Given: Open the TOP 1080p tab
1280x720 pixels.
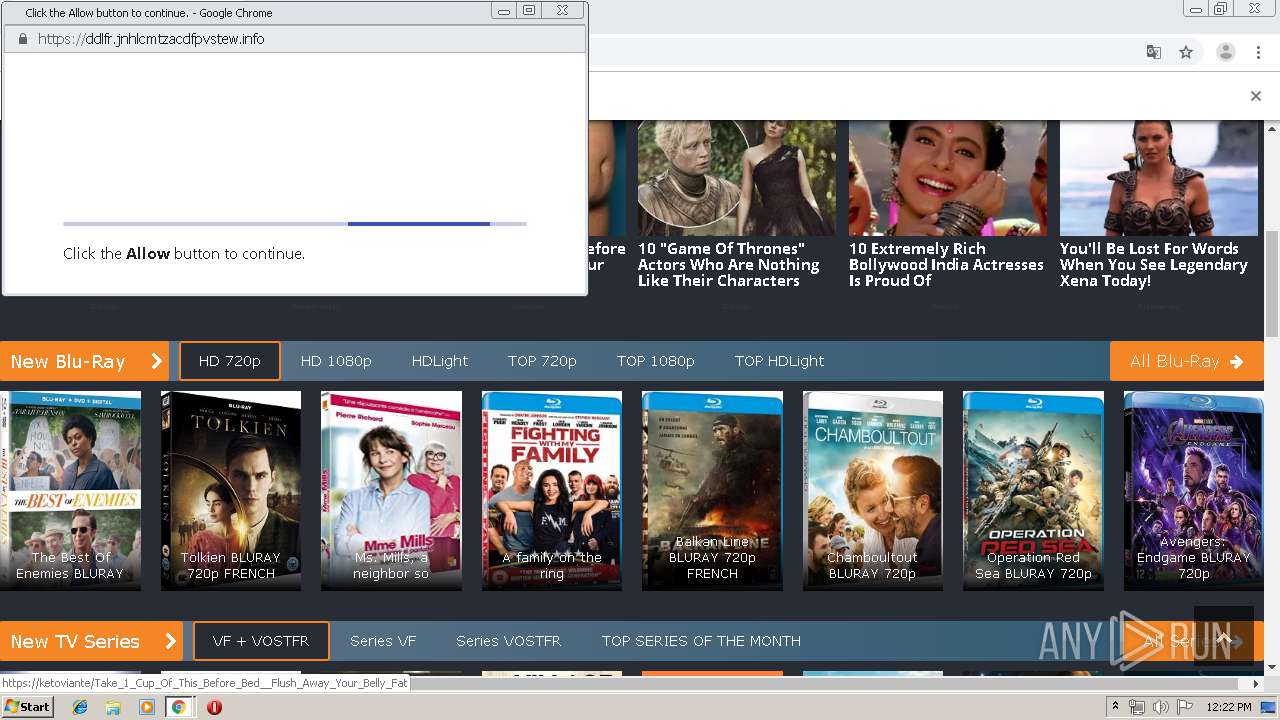Looking at the screenshot, I should [656, 361].
